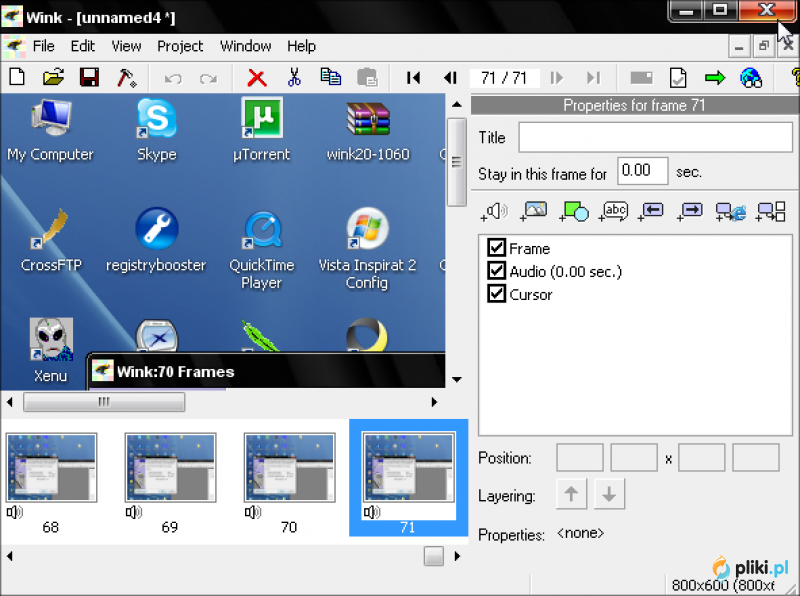Click the Undo arrow icon
800x596 pixels.
[x=173, y=79]
